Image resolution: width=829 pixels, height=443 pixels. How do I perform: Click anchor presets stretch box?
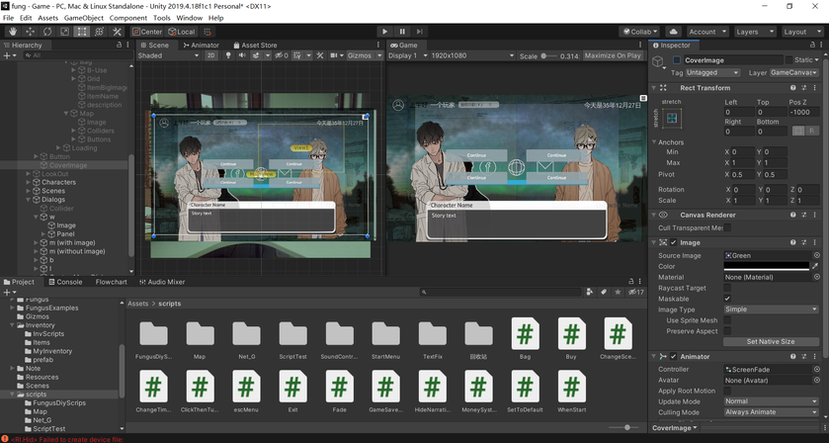(672, 118)
